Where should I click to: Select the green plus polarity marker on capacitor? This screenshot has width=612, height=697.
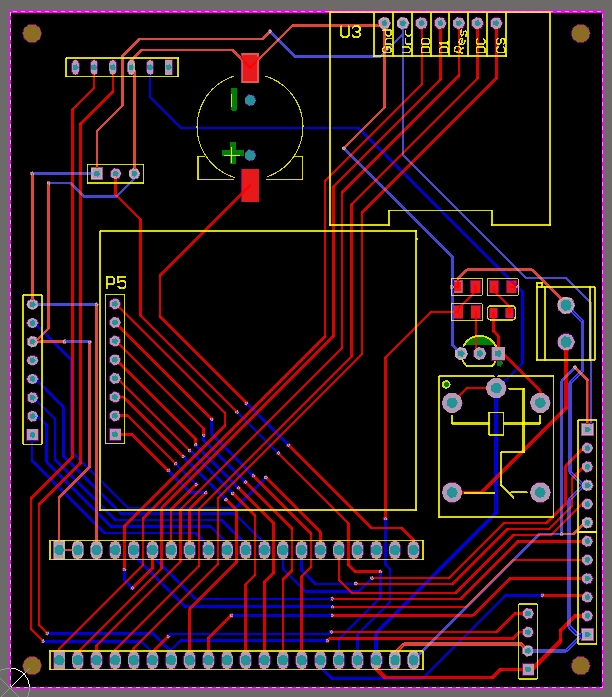point(232,154)
